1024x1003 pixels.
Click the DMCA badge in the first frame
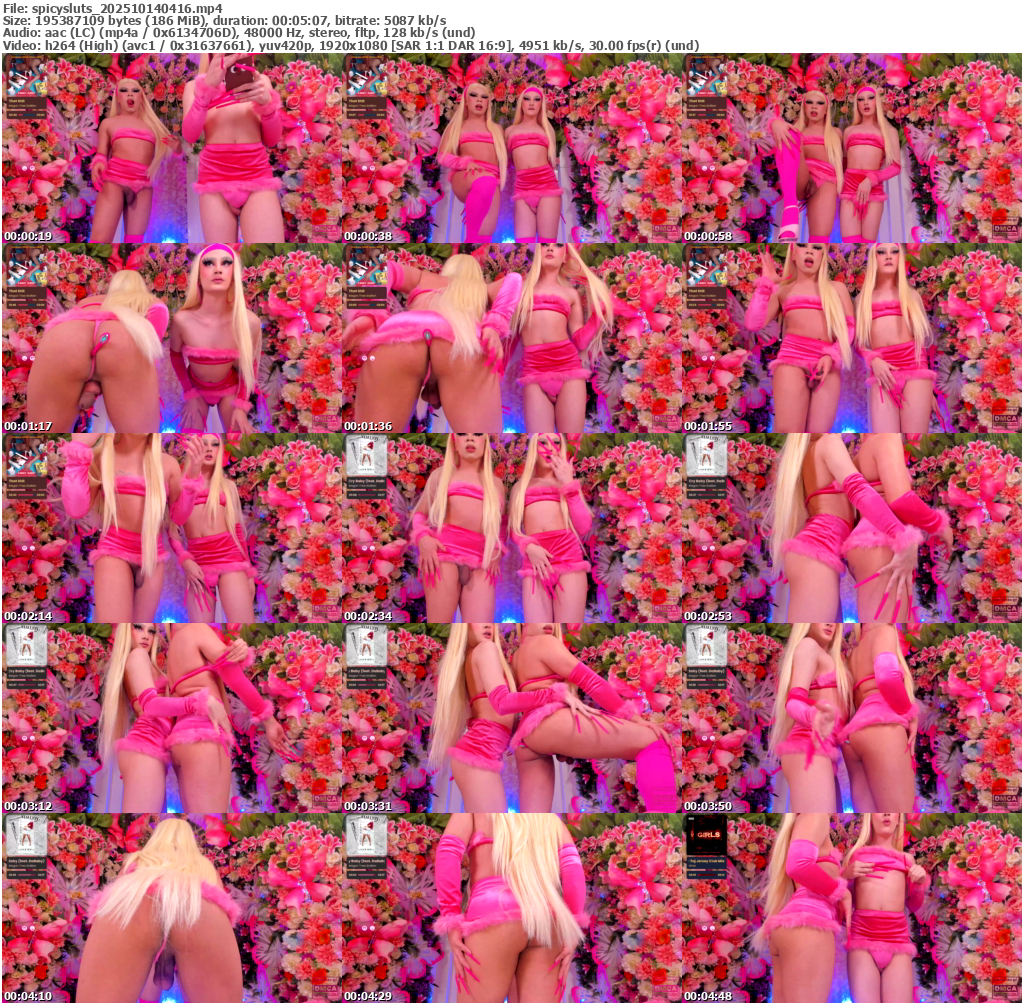click(x=325, y=230)
